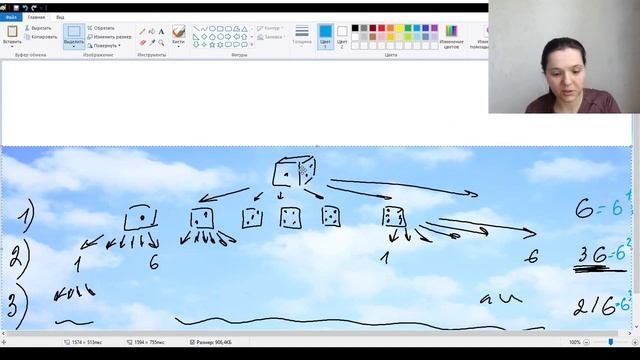
Task: Select the Six-point star shape
Action: click(220, 44)
